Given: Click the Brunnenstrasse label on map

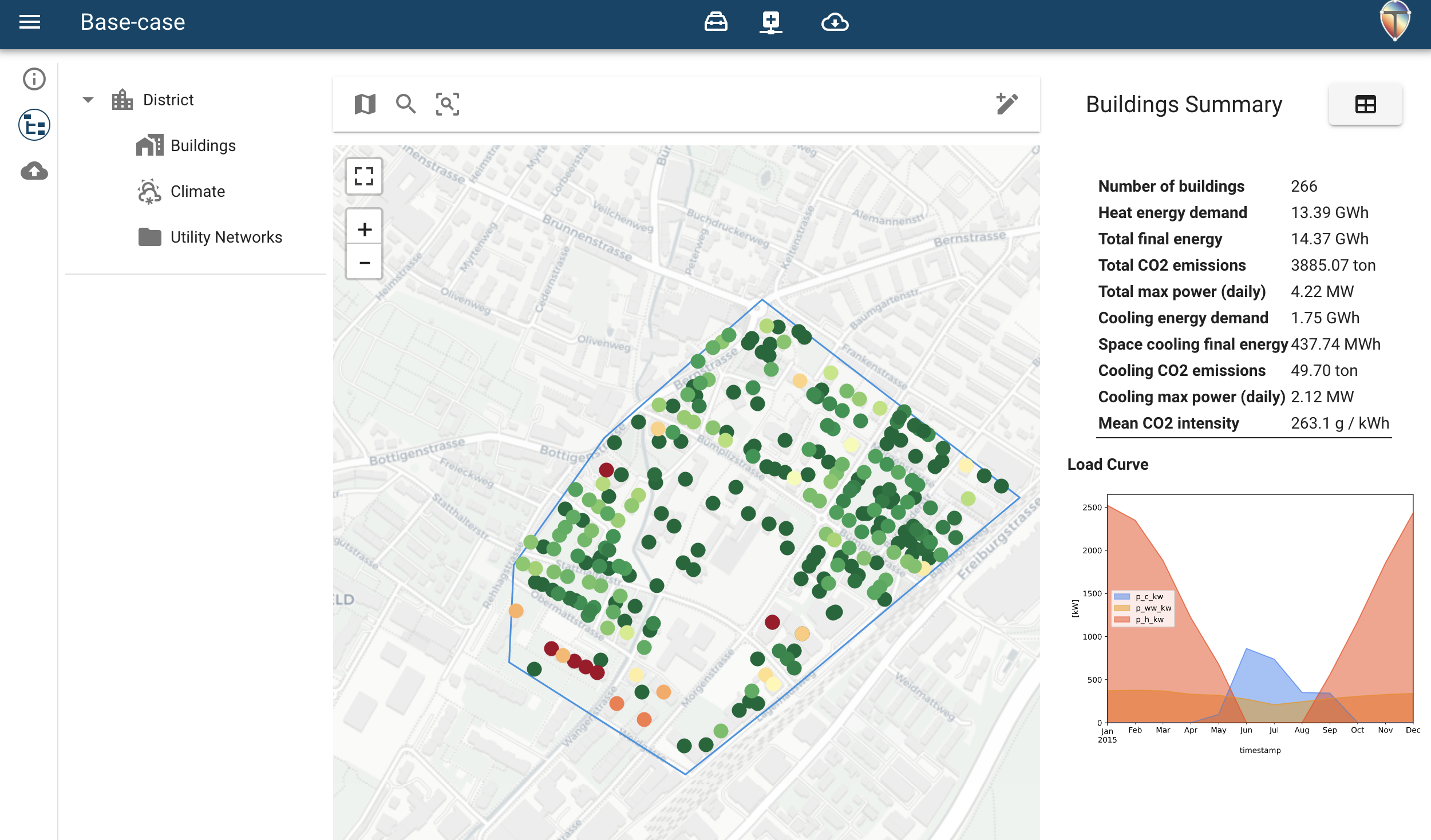Looking at the screenshot, I should tap(587, 239).
